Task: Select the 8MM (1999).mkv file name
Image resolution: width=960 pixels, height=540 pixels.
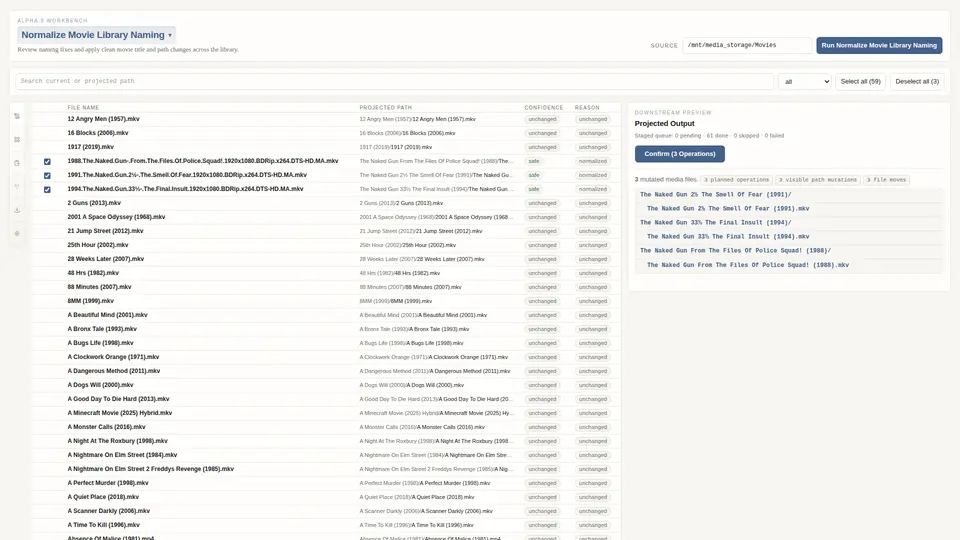Action: click(x=91, y=301)
